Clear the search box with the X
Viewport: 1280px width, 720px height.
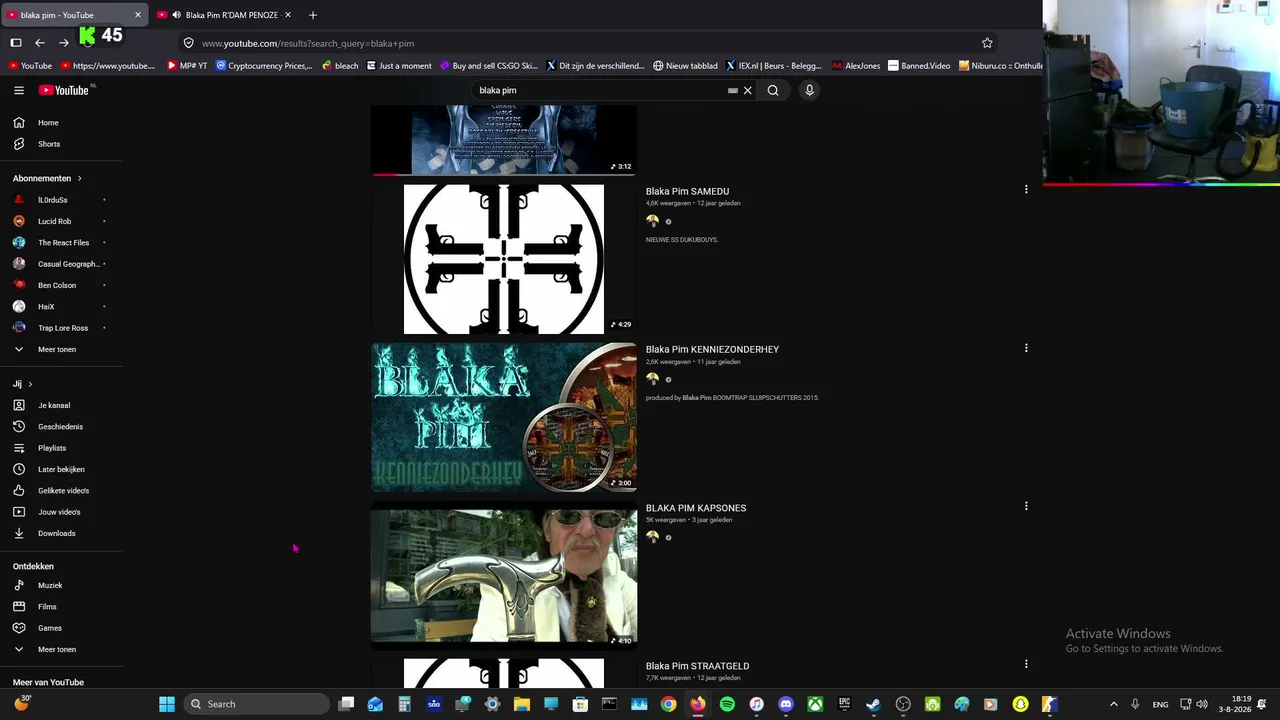click(x=747, y=90)
